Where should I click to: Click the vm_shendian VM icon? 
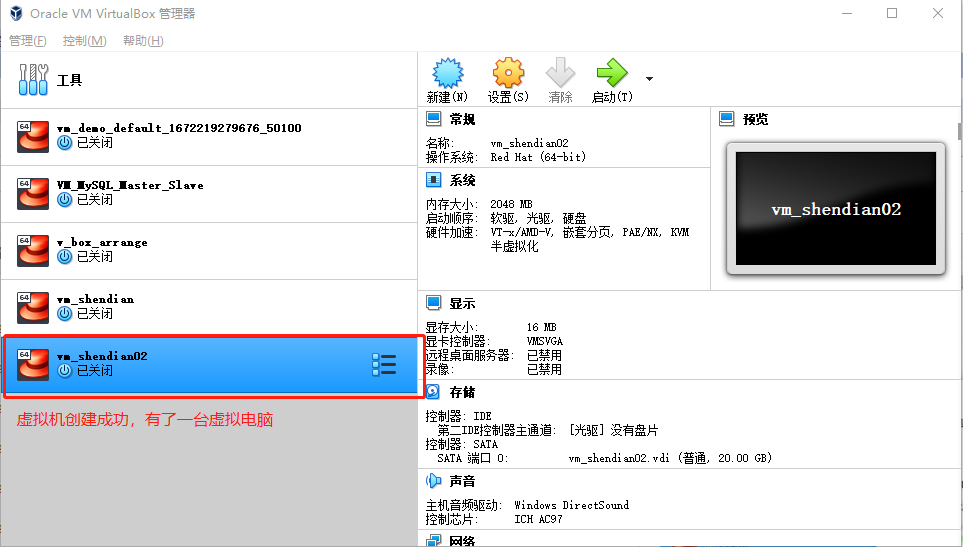coord(33,308)
